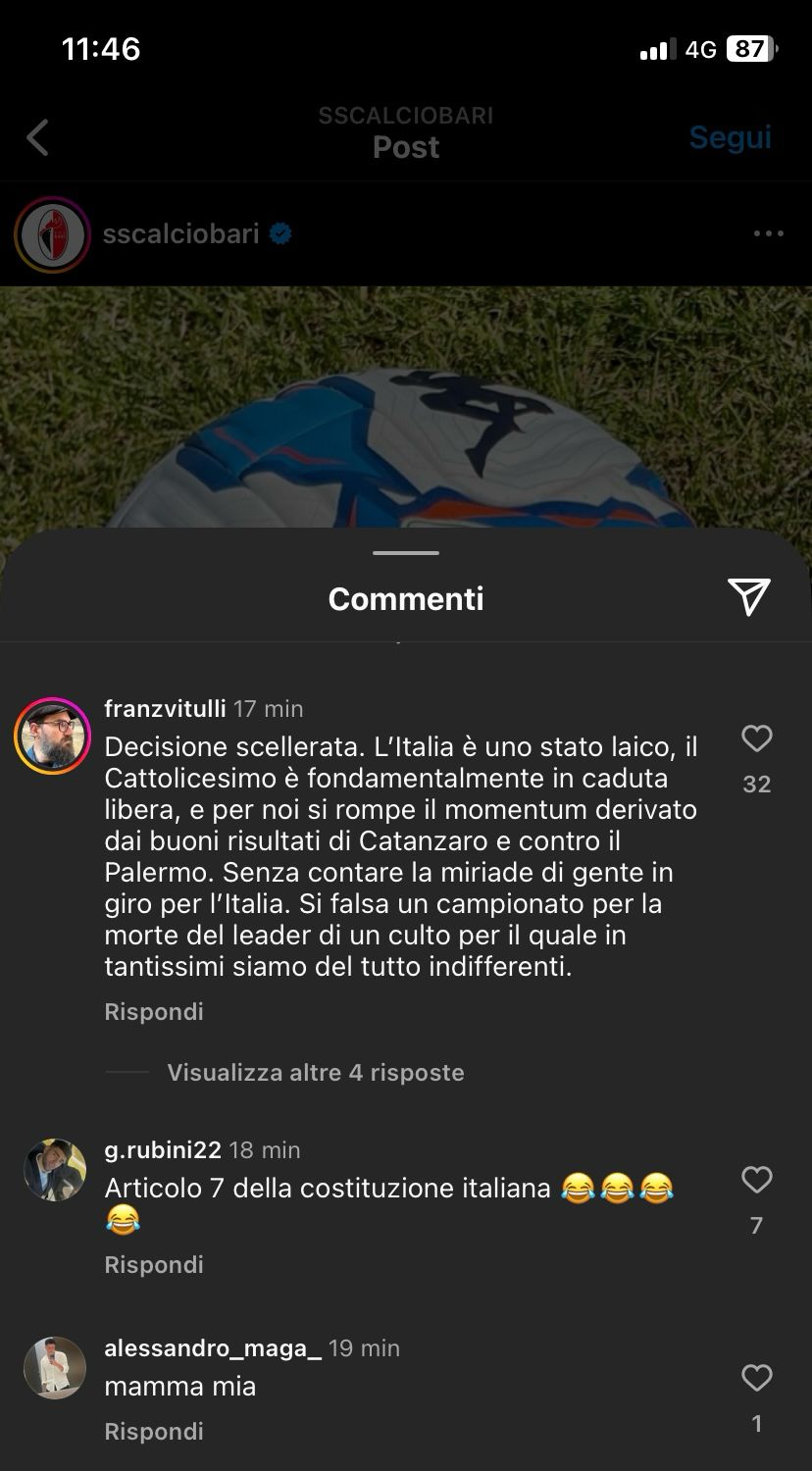Reply to franzvitulli's comment via Rispondi
The width and height of the screenshot is (812, 1471).
154,1011
